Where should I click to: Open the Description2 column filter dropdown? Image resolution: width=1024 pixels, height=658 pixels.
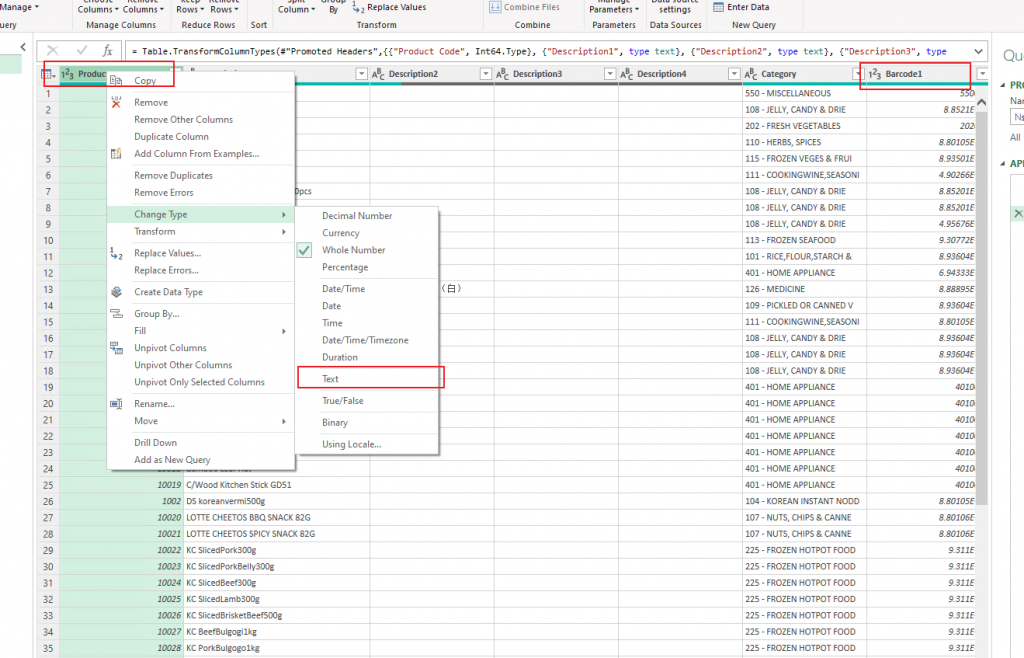coord(486,74)
